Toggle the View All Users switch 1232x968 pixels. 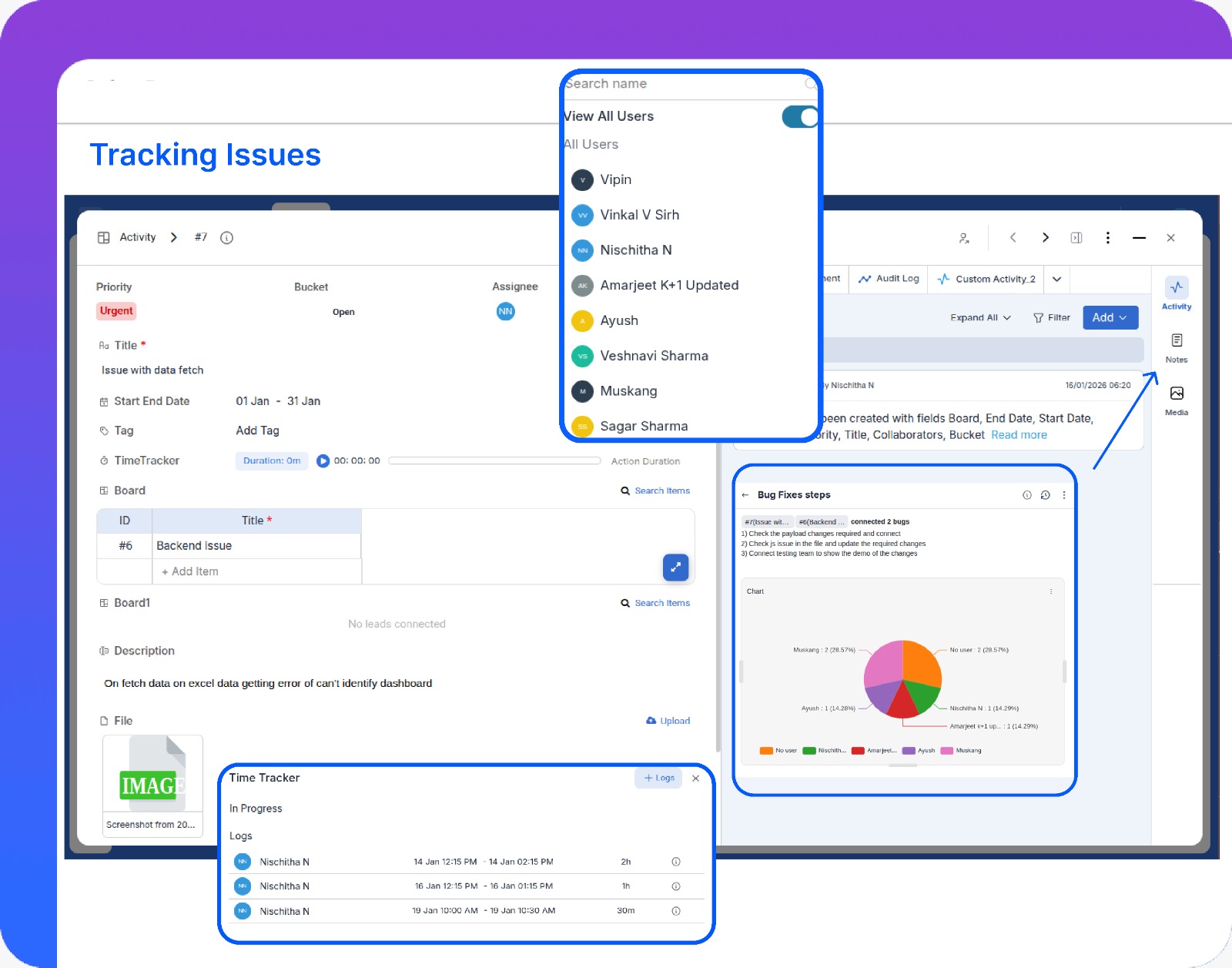tap(799, 116)
